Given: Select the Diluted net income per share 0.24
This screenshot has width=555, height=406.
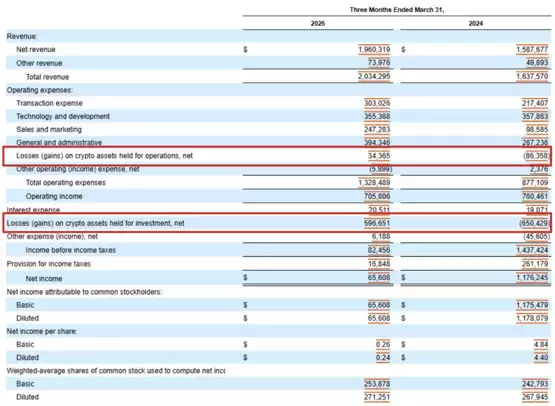Looking at the screenshot, I should [x=383, y=358].
